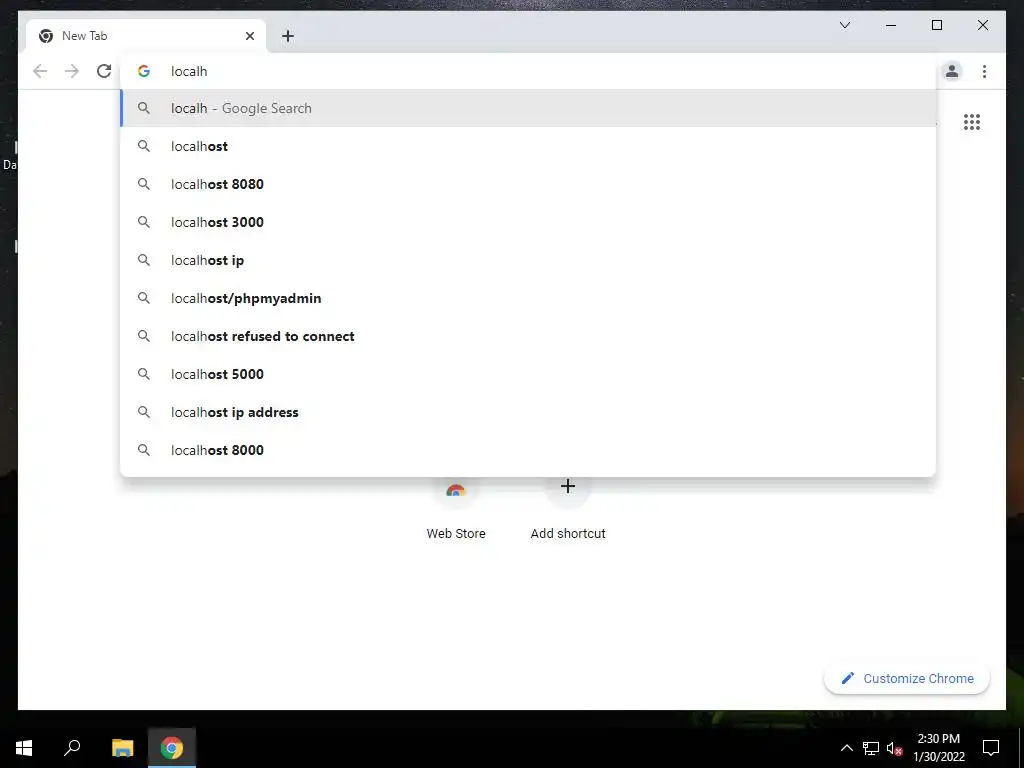Open a new tab with the plus button

click(288, 36)
